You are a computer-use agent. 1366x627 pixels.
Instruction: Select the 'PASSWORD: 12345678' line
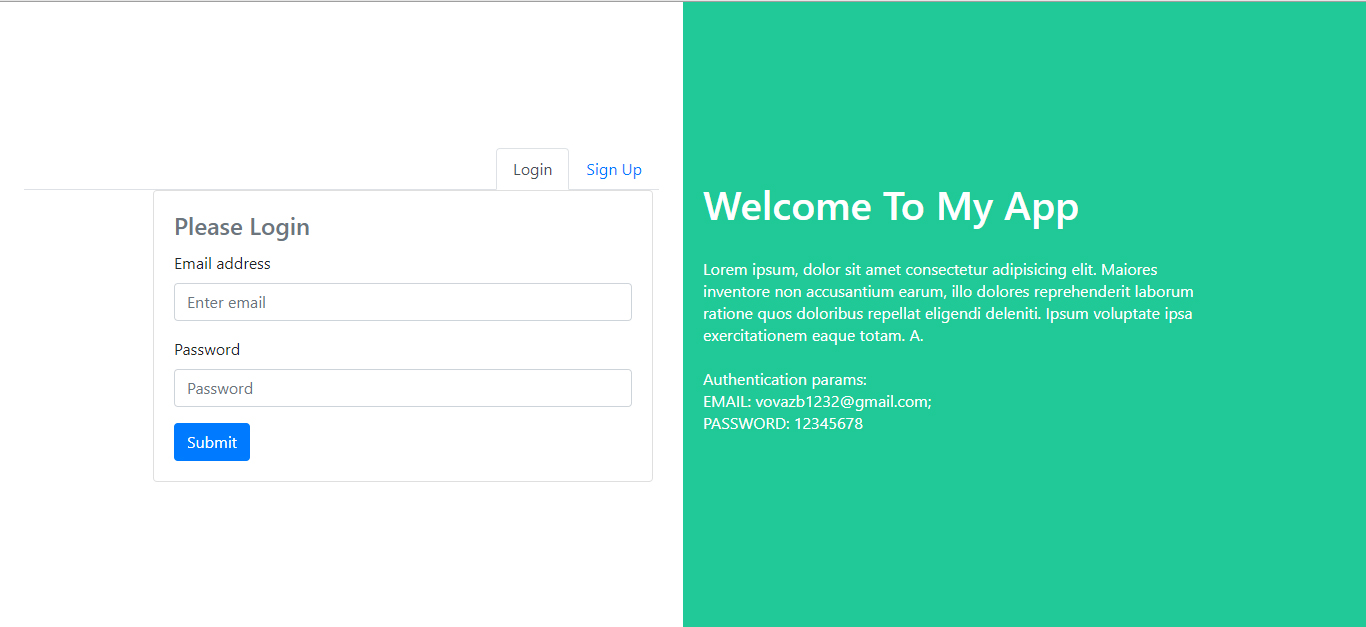point(783,424)
